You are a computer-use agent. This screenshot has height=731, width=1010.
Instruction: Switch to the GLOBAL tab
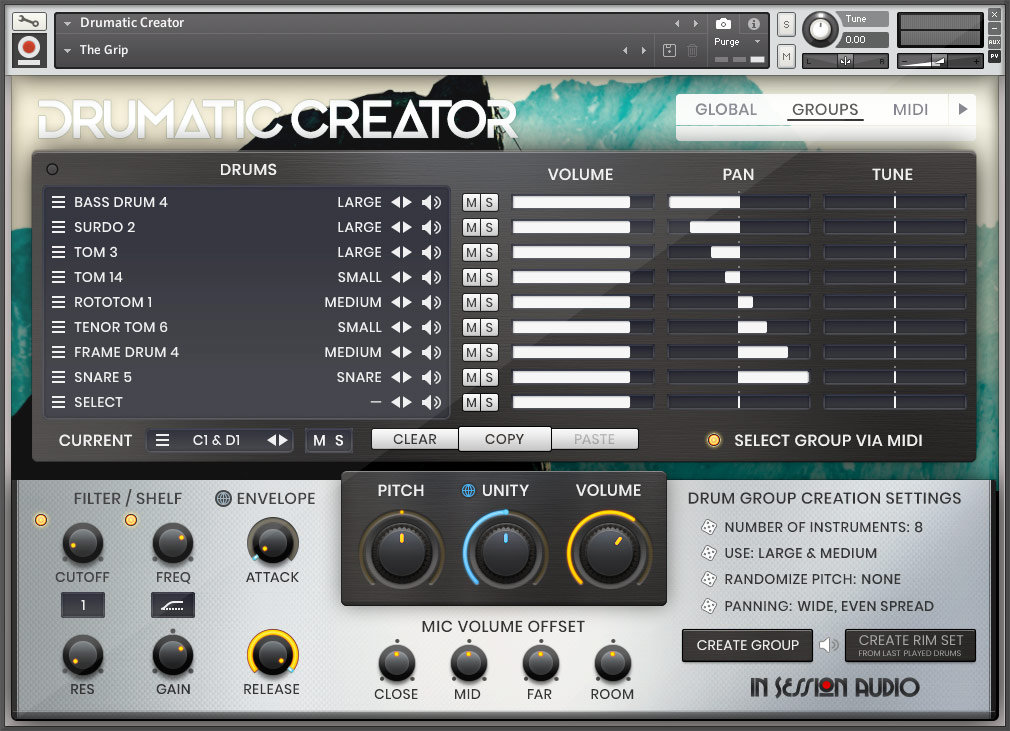(727, 110)
